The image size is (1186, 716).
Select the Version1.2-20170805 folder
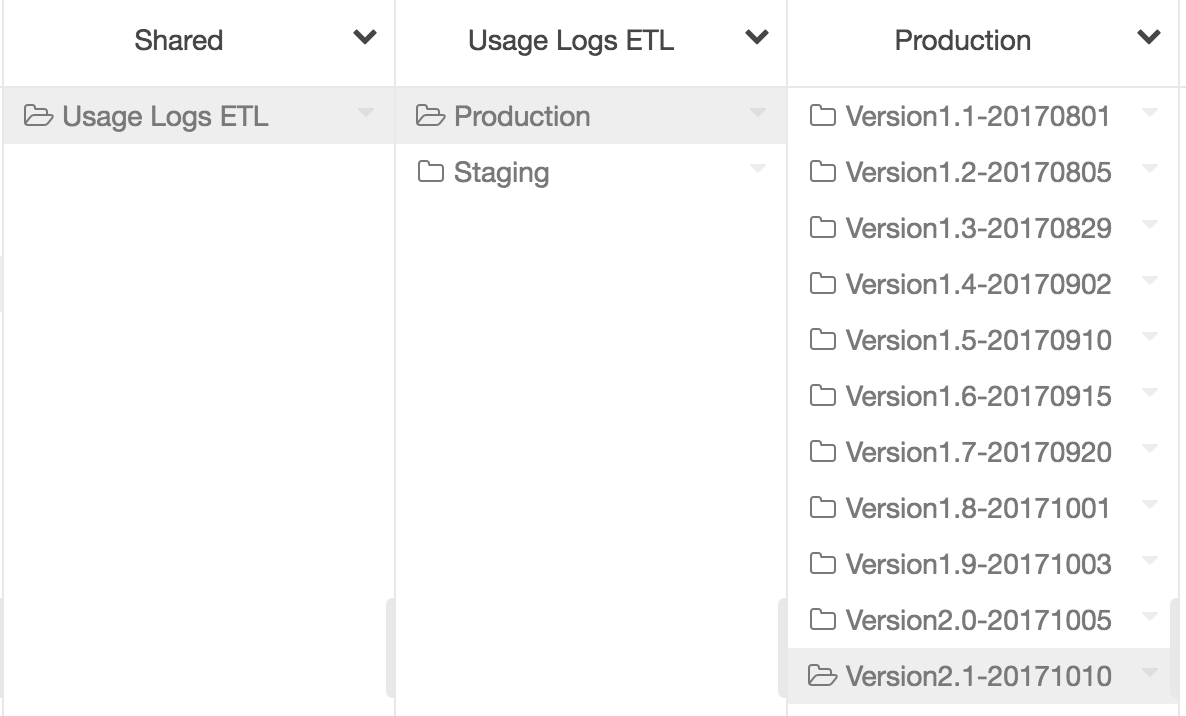click(978, 172)
